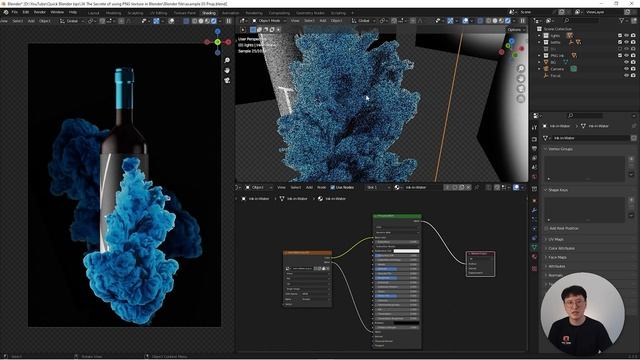Click black color swatch in Principled BSDF node
640x360 pixels.
406,323
